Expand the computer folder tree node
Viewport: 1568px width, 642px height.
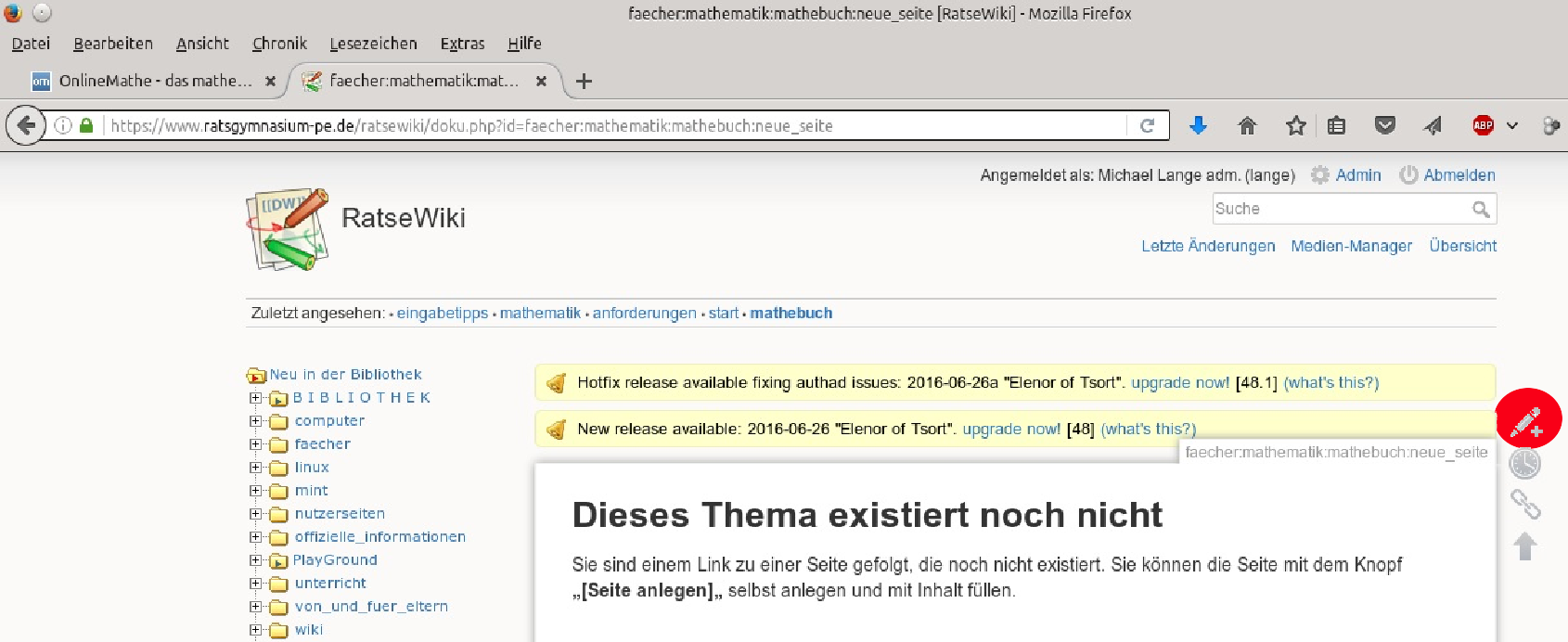point(256,421)
